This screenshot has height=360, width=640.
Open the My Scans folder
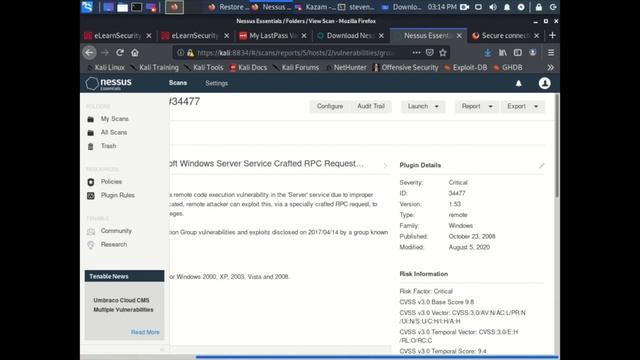[x=115, y=119]
